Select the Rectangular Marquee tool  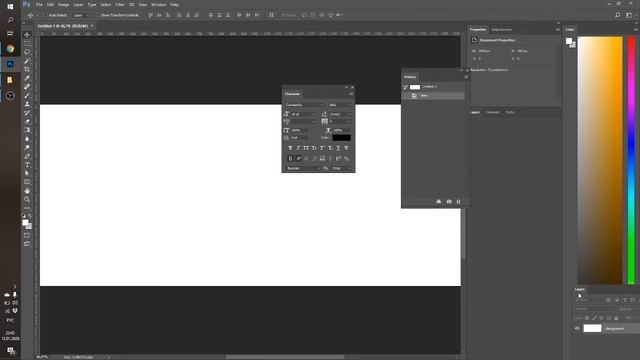[27, 43]
